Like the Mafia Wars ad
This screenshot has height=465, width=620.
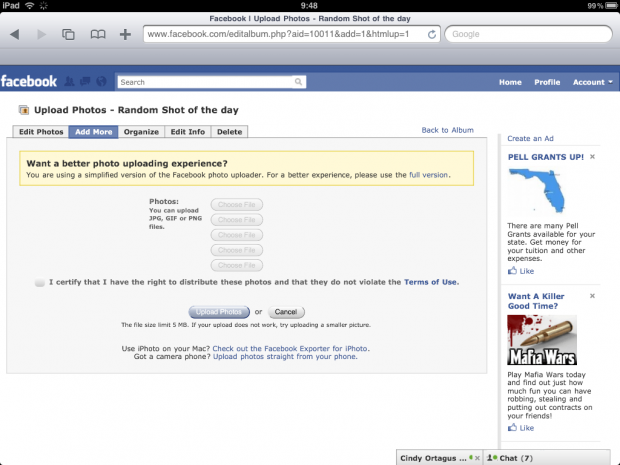[521, 428]
